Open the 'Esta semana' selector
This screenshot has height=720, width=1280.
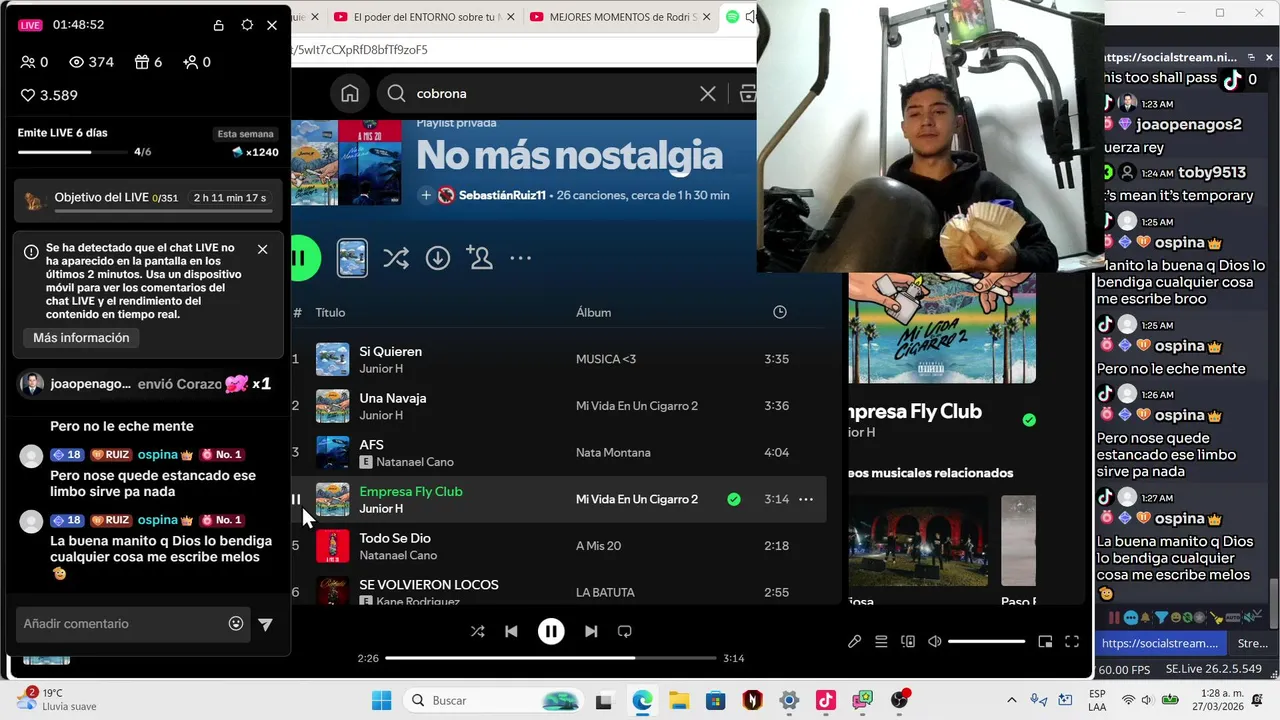[245, 134]
